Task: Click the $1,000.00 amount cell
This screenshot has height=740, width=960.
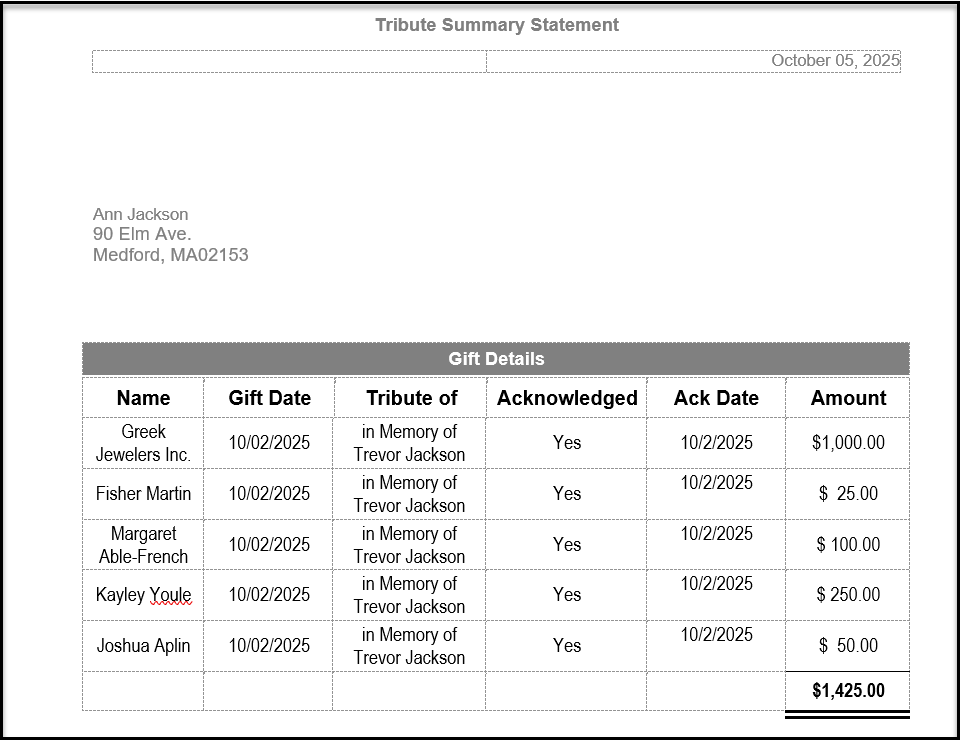Action: 848,443
